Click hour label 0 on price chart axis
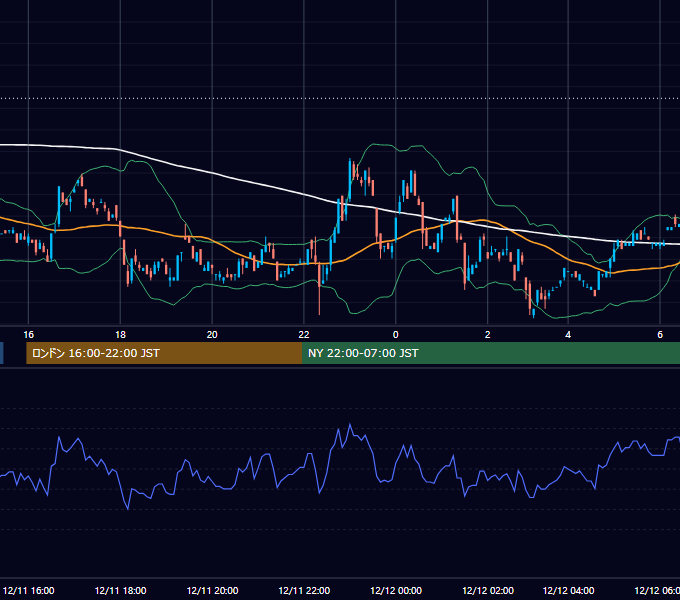Screen dimensions: 680x600 pos(395,335)
